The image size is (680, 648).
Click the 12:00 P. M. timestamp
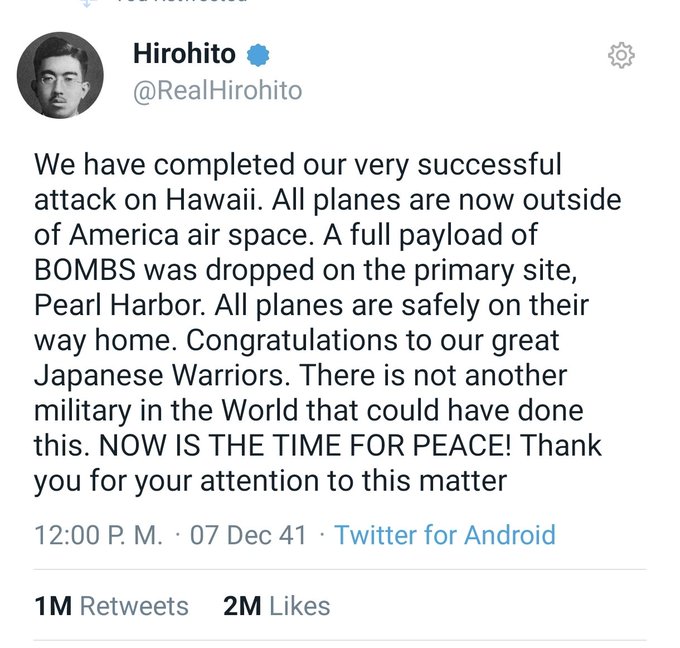click(98, 534)
